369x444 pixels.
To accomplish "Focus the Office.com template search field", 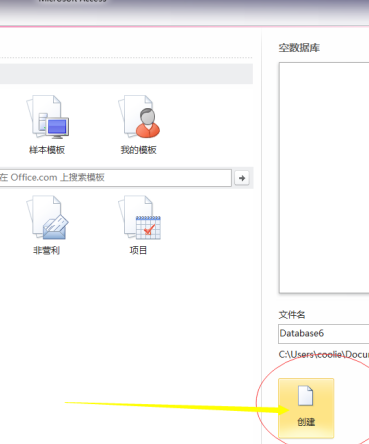I will pos(115,178).
